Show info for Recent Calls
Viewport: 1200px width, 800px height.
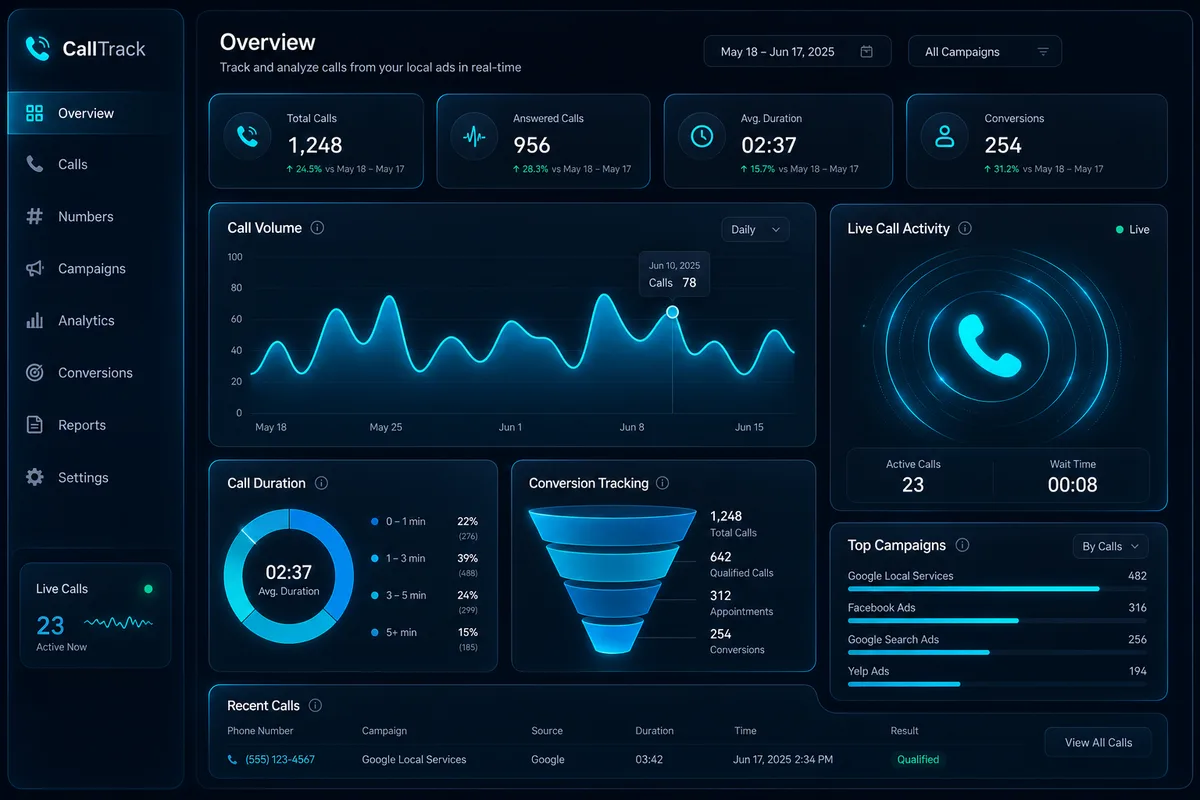coord(315,705)
